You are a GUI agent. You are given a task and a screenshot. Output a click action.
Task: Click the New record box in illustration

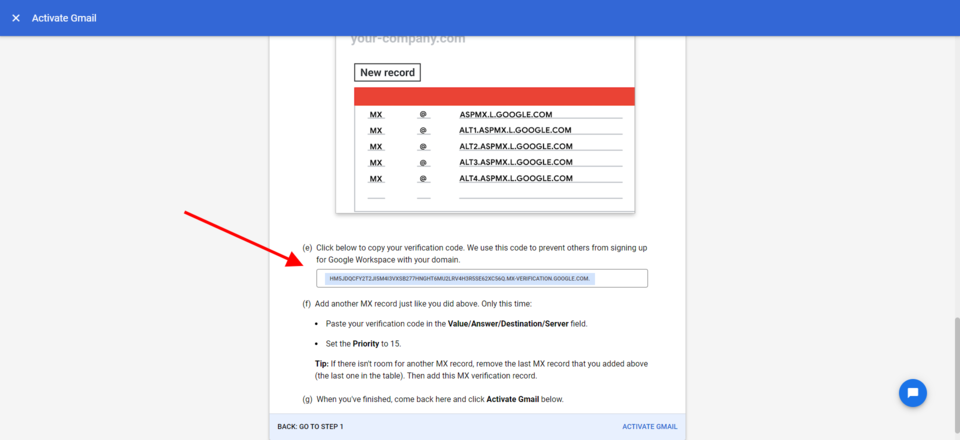[386, 73]
